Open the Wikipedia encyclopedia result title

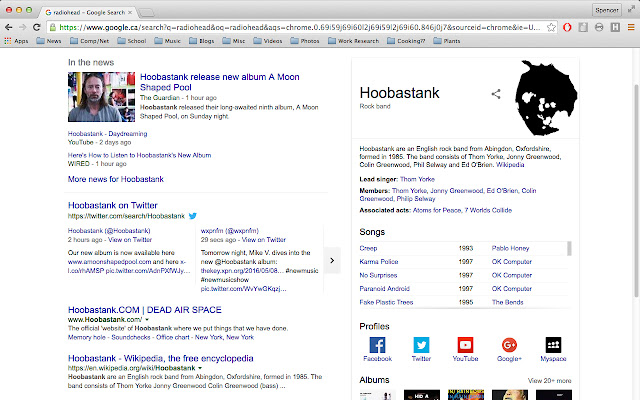tap(160, 358)
